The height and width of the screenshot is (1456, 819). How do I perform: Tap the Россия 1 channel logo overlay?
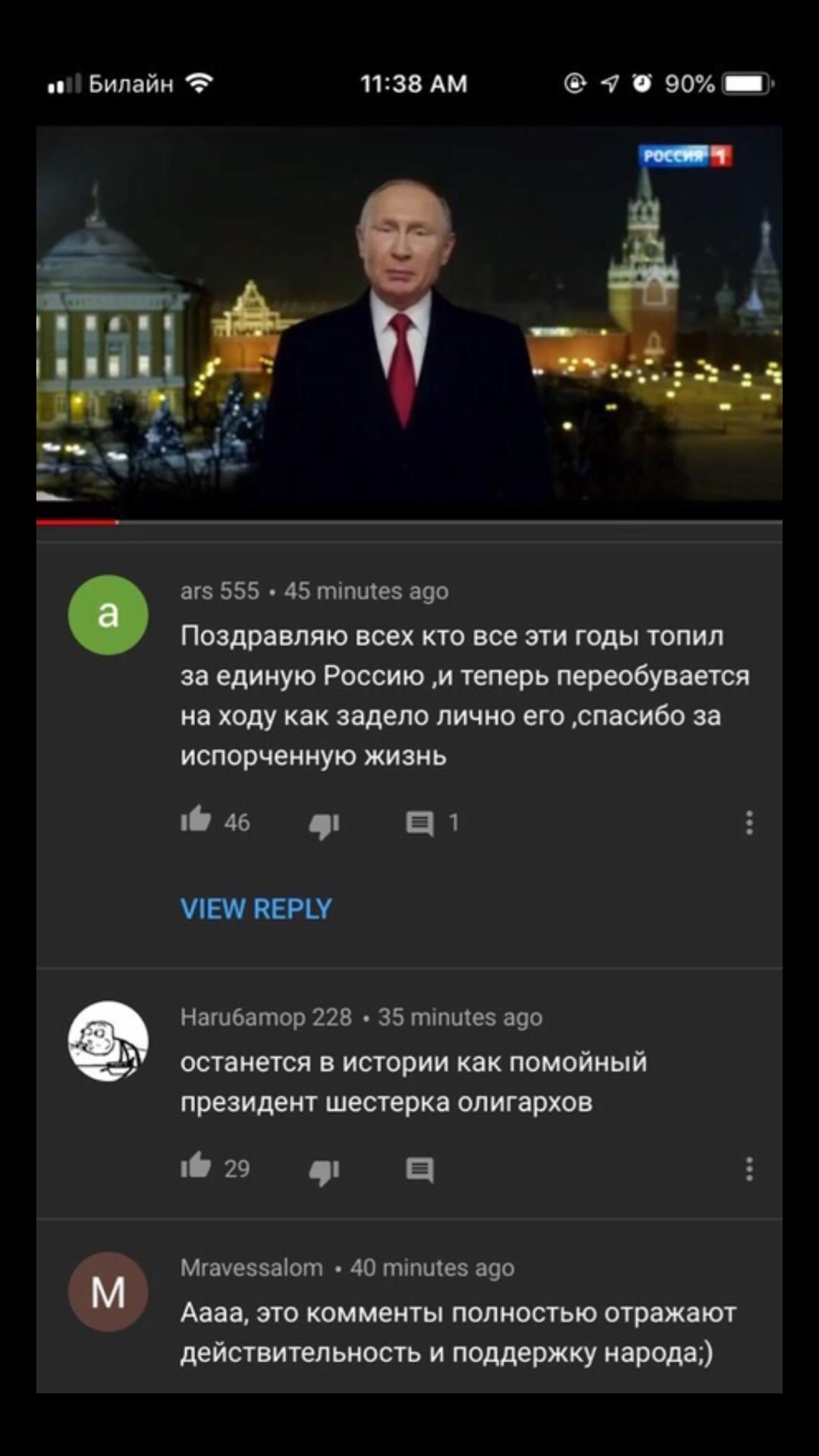[686, 155]
